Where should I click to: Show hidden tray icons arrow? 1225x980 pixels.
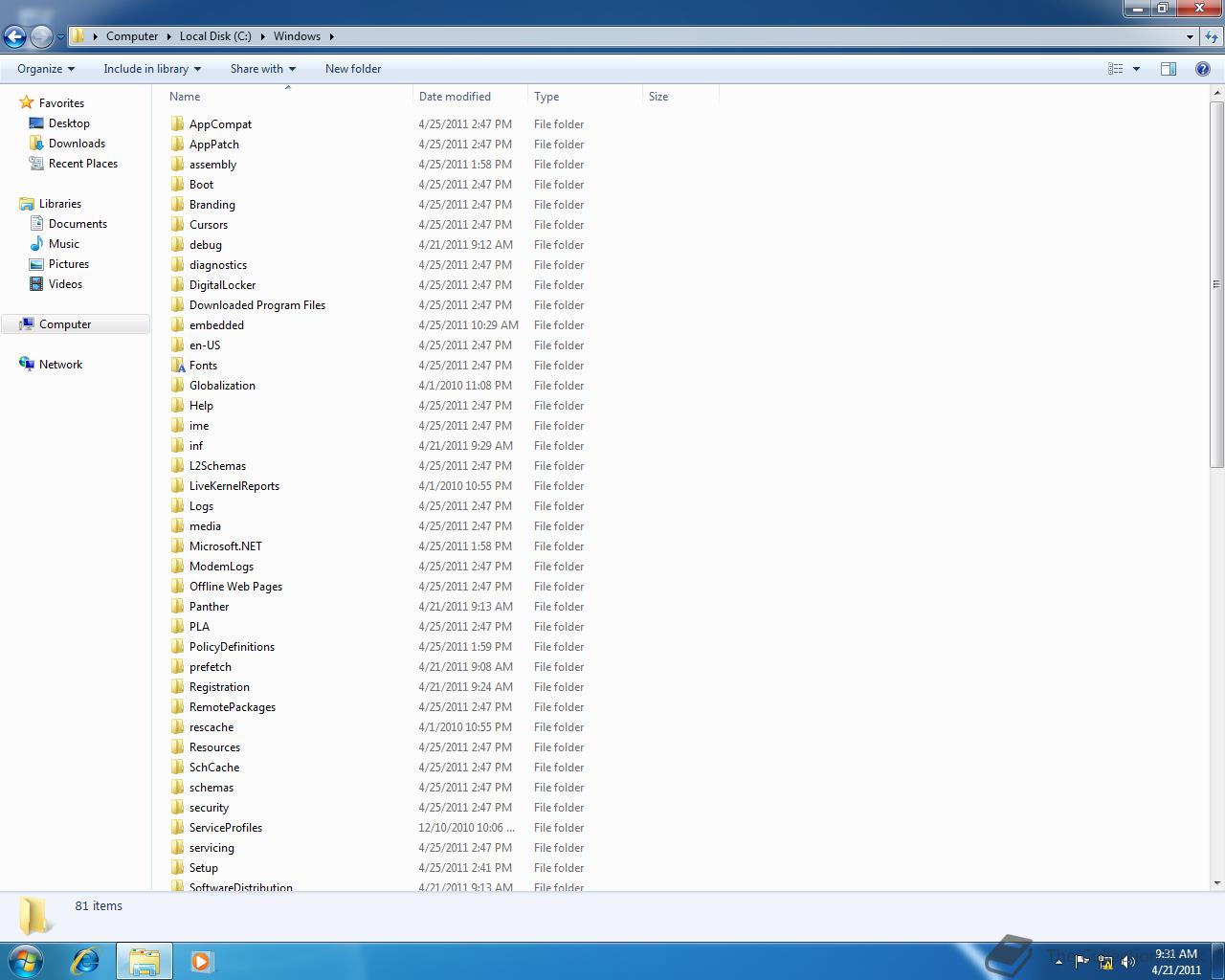(1058, 962)
